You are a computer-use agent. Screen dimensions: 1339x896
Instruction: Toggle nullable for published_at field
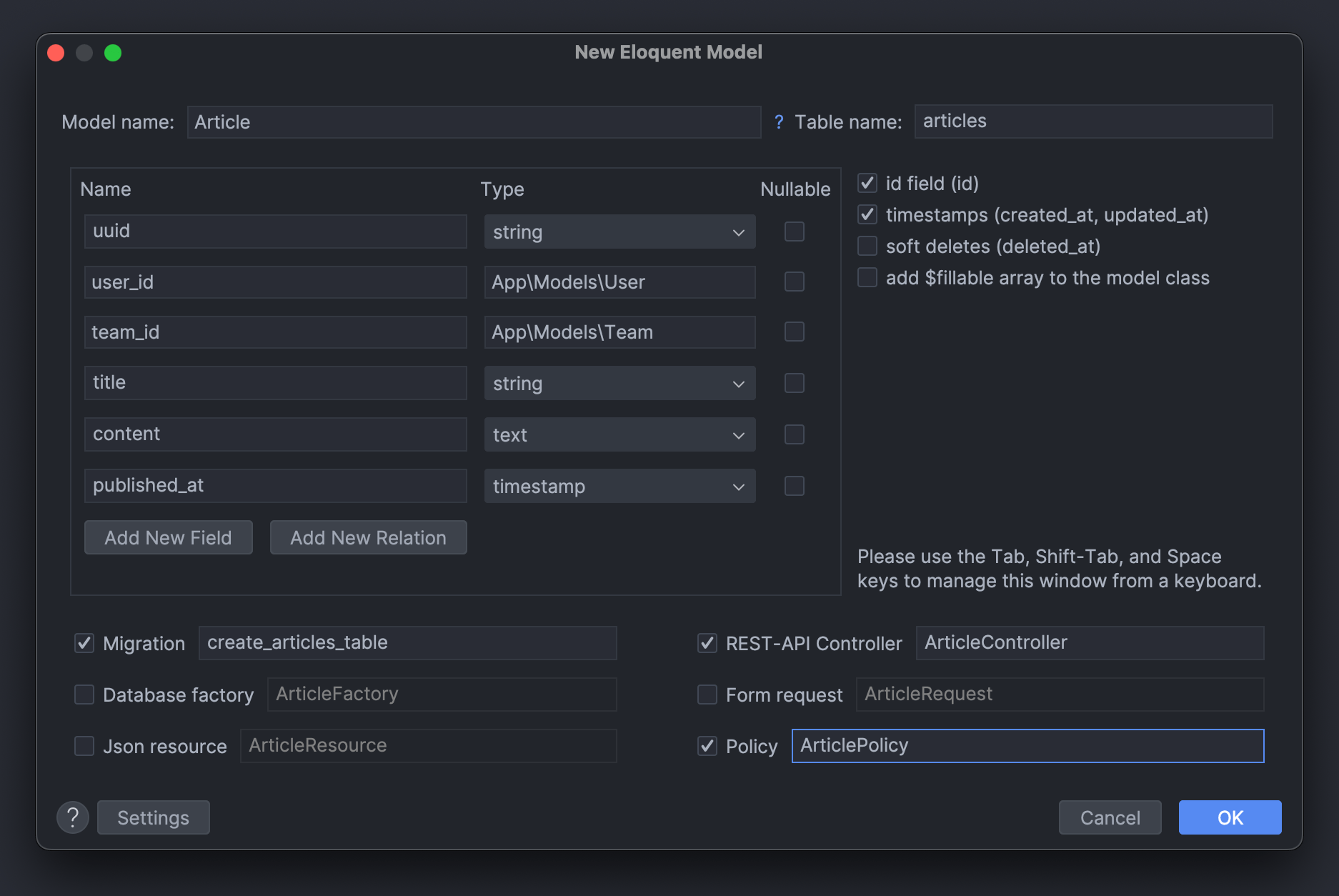pyautogui.click(x=794, y=485)
